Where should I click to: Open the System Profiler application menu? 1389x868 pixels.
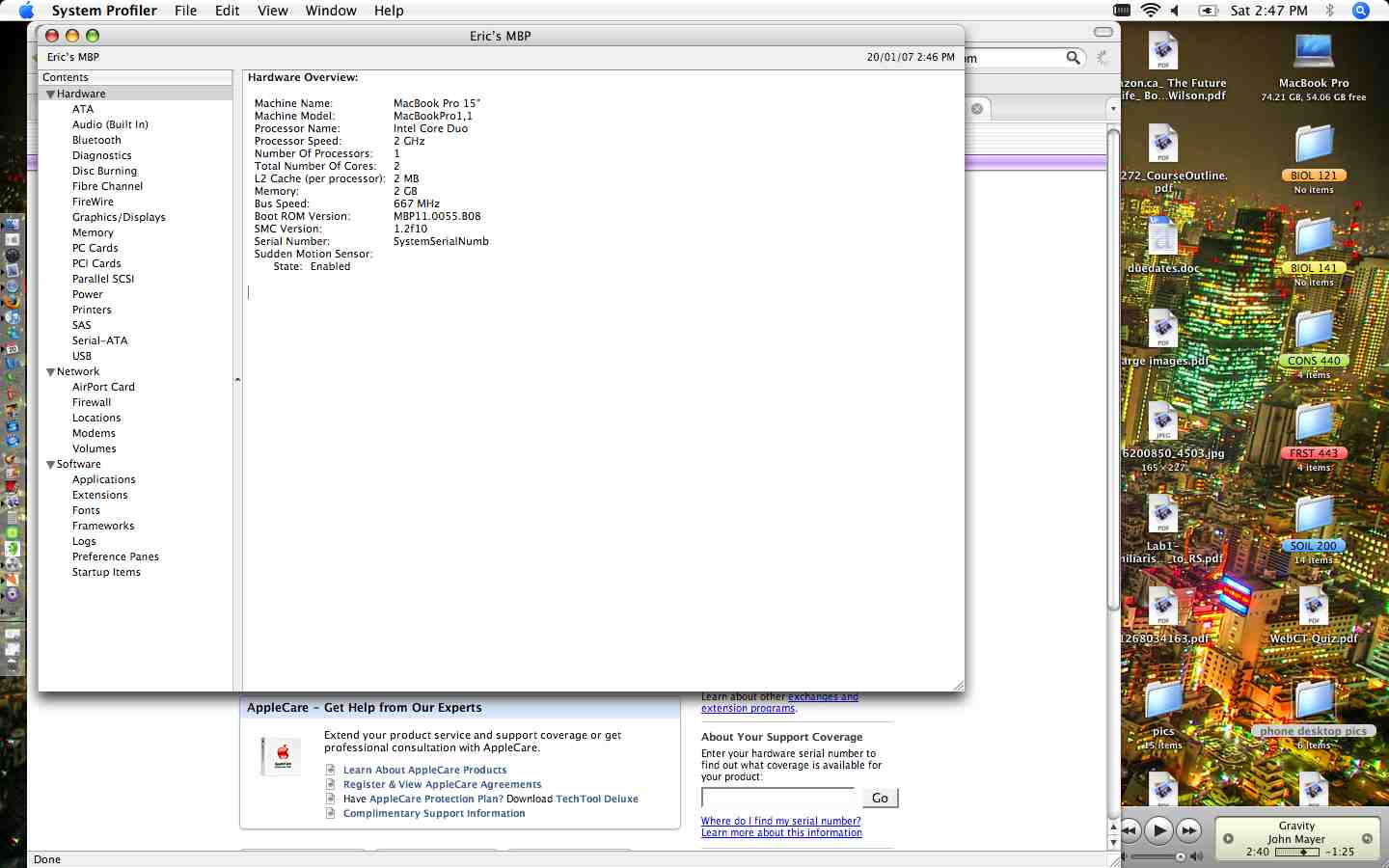pyautogui.click(x=104, y=11)
